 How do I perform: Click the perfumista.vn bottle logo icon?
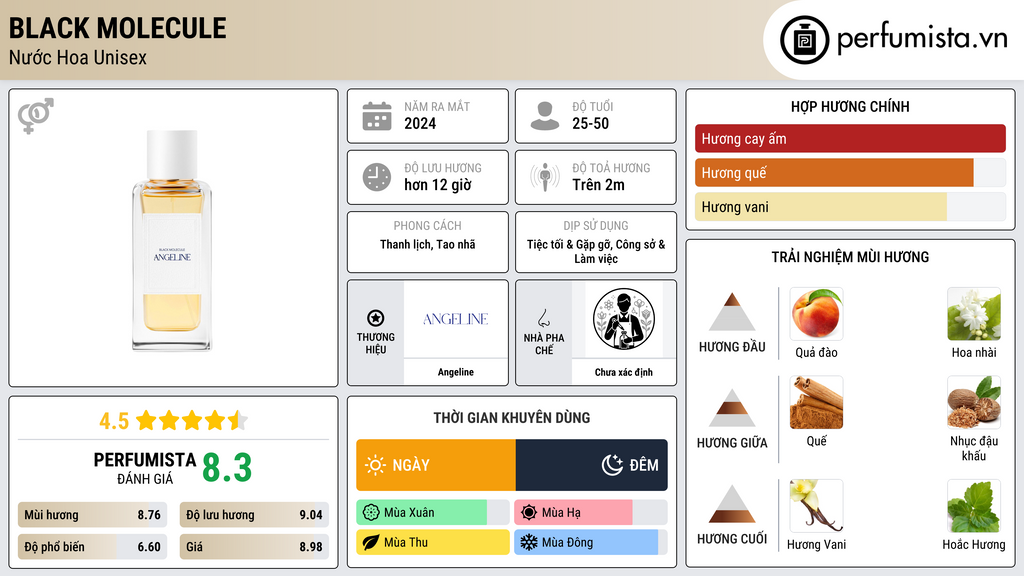[x=804, y=40]
